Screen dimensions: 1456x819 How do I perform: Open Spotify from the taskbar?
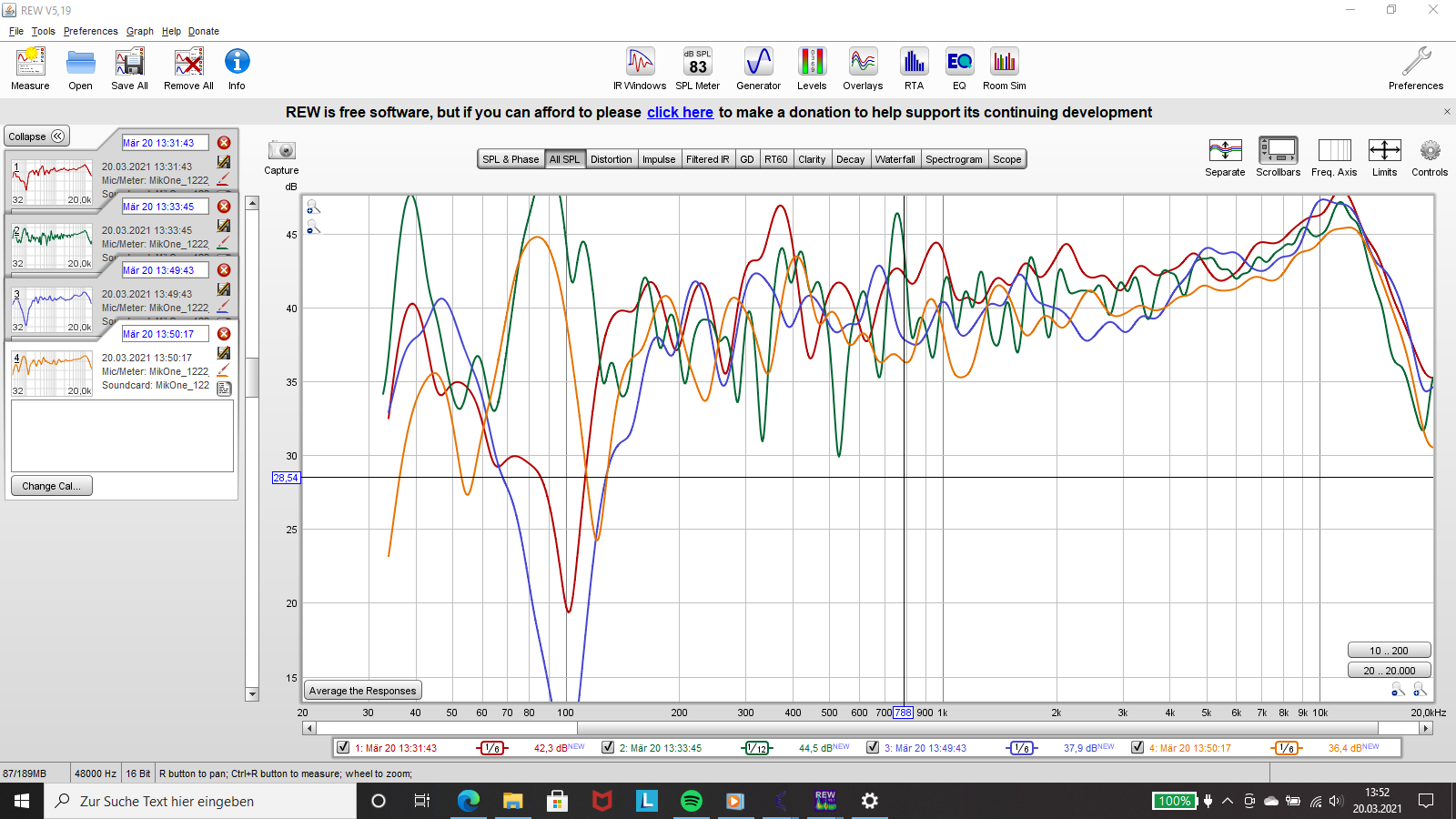[691, 801]
